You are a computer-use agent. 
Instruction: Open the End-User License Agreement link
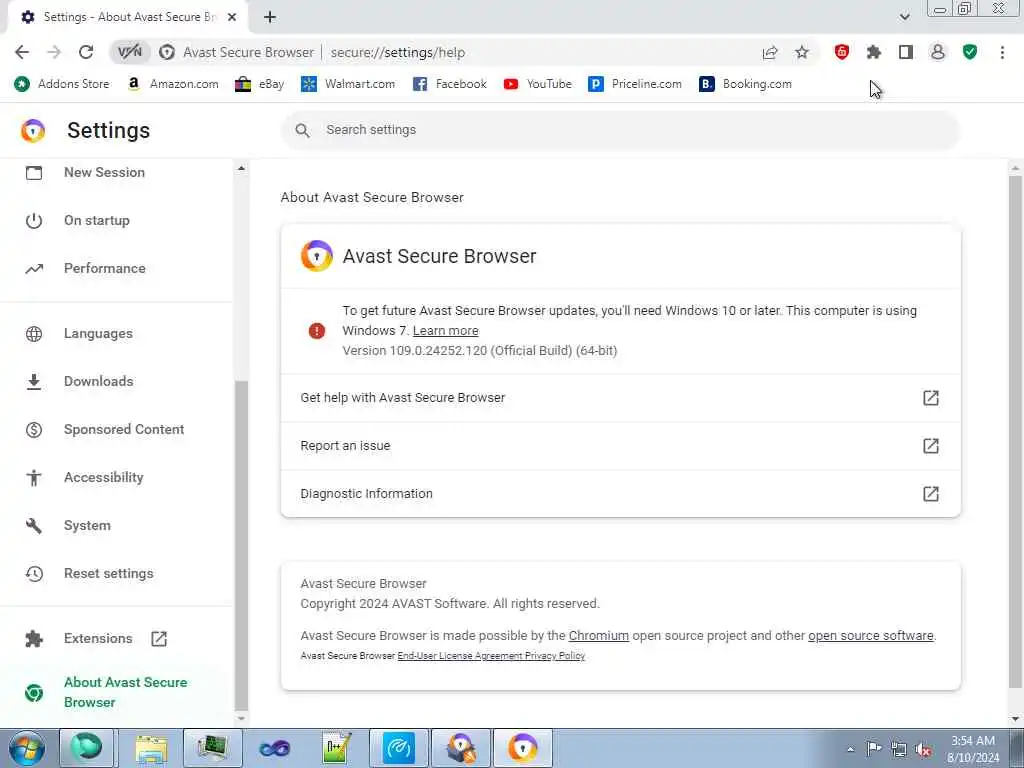coord(460,656)
